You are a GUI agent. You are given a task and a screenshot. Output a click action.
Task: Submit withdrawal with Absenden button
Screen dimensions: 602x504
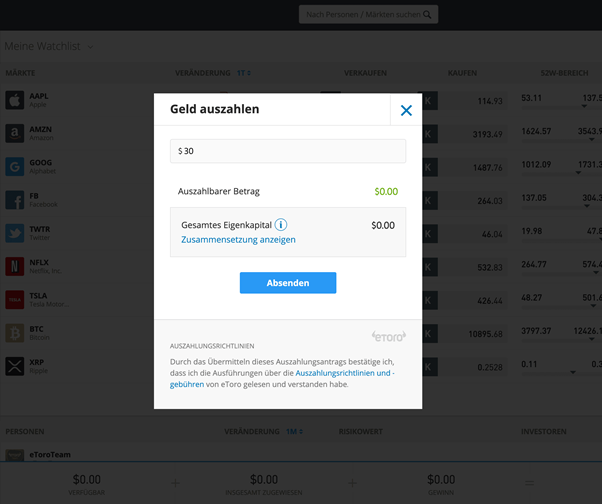[x=288, y=283]
